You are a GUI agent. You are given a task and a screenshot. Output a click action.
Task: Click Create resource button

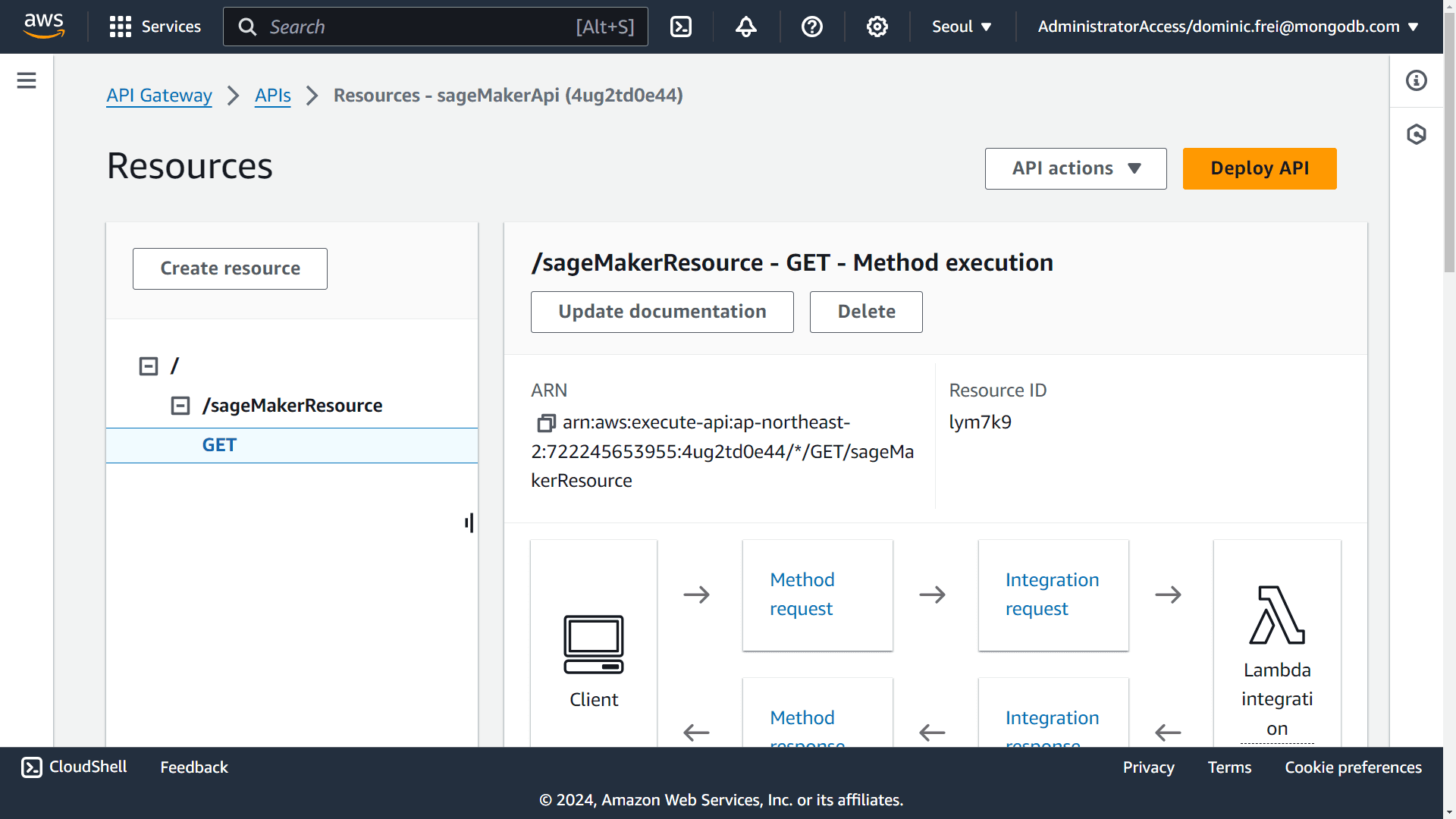(230, 268)
